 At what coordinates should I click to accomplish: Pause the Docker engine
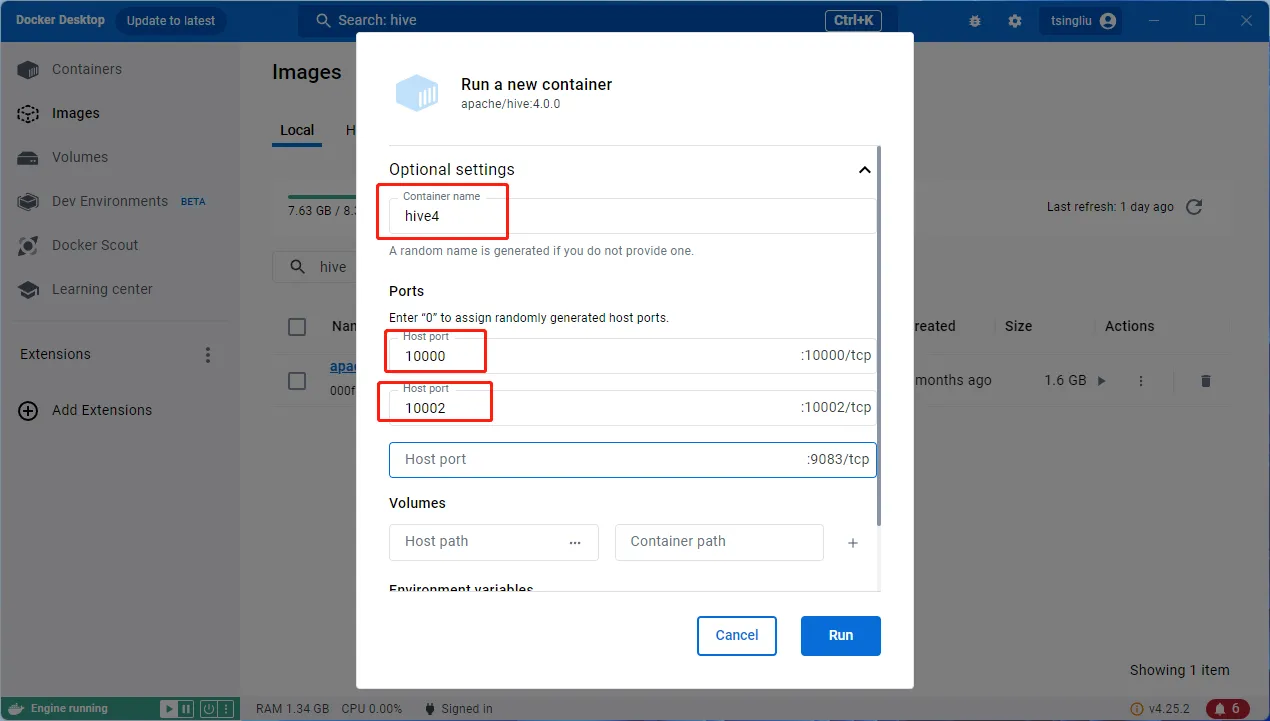point(186,709)
